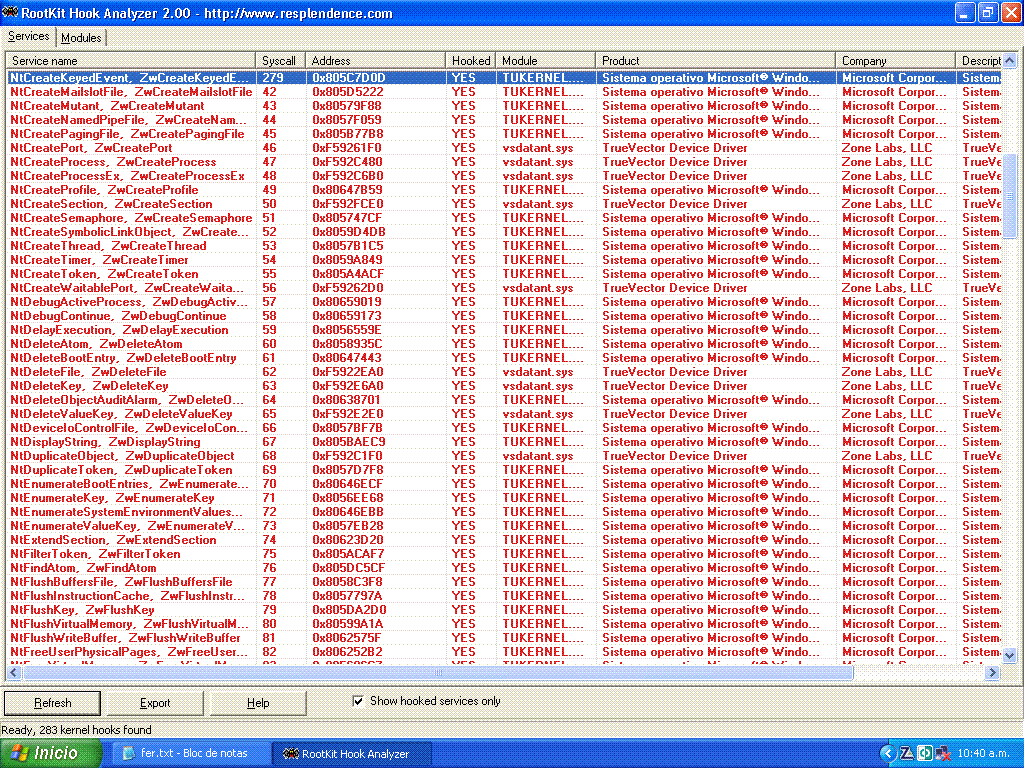1024x768 pixels.
Task: Select the NtCreateSemaphore service row
Action: pos(504,218)
